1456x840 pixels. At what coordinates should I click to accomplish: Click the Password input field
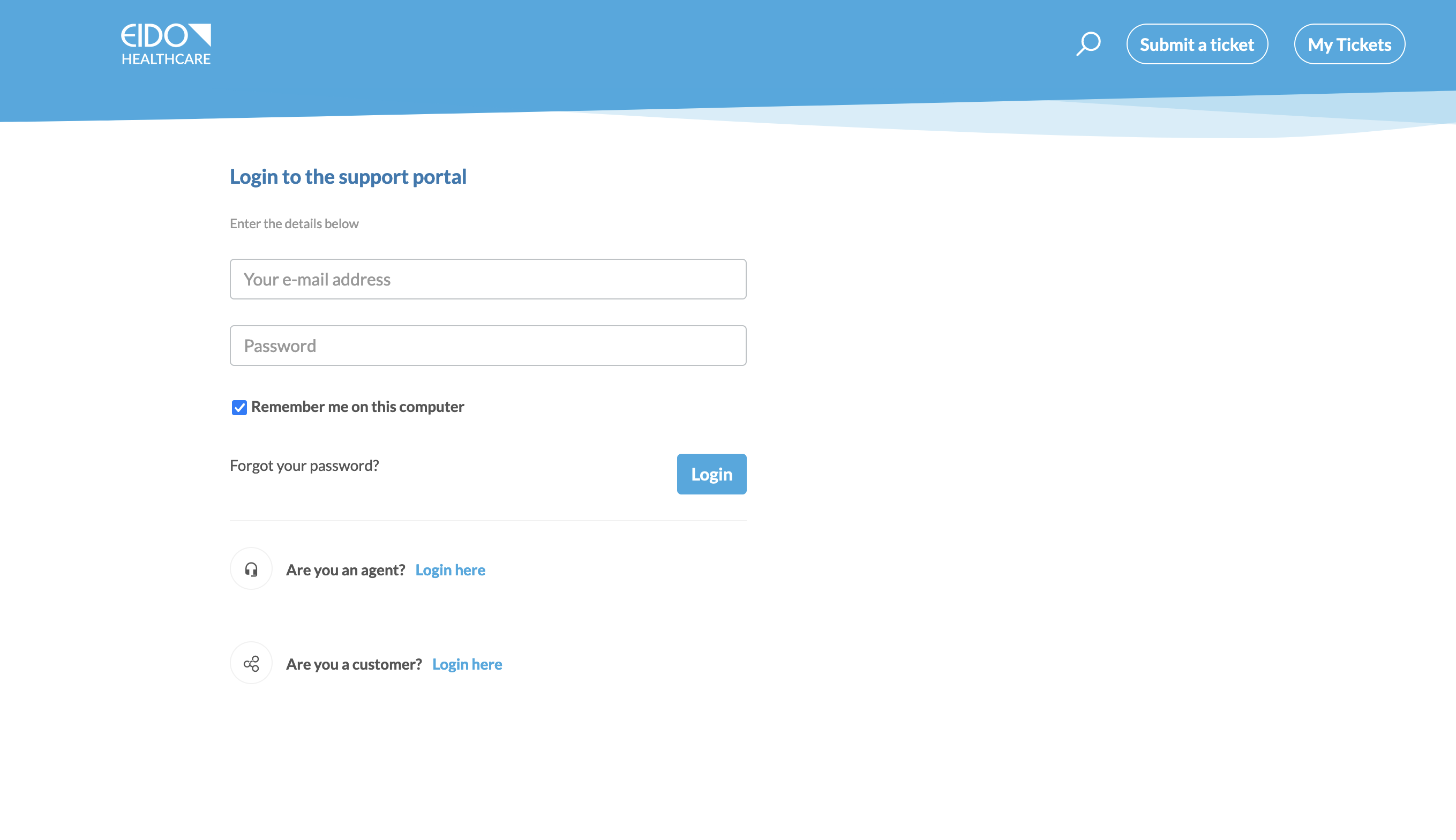(488, 345)
